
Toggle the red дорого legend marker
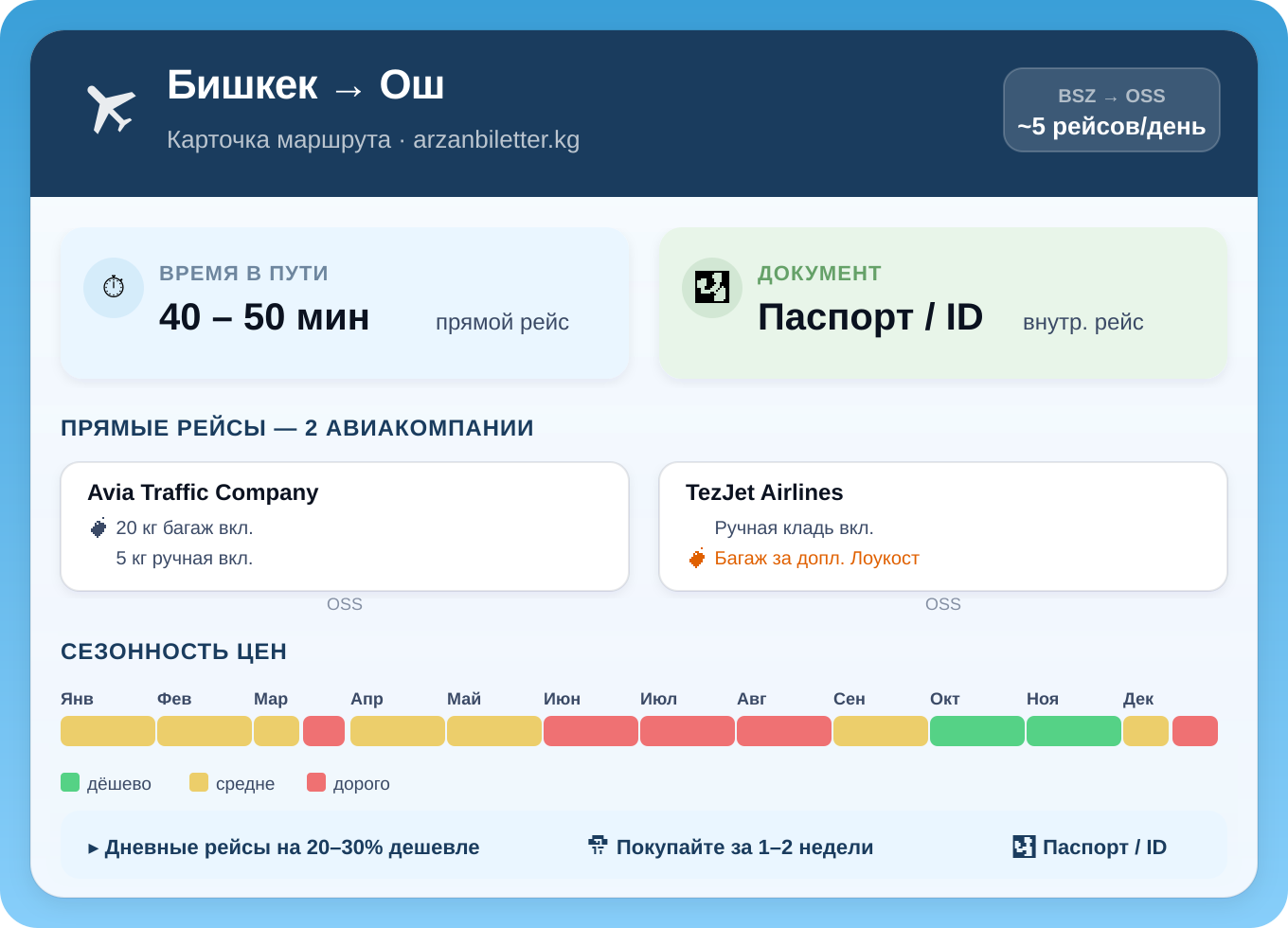click(316, 782)
